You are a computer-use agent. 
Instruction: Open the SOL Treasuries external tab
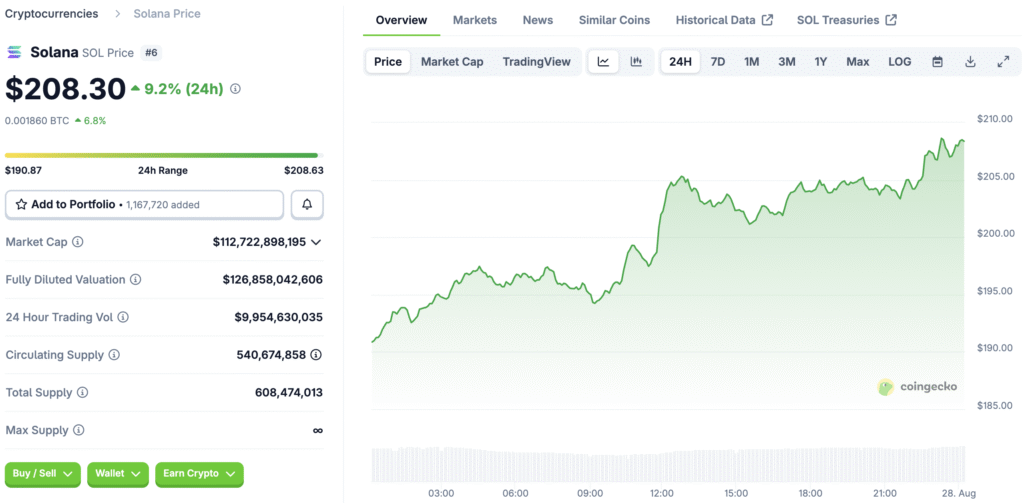click(846, 20)
